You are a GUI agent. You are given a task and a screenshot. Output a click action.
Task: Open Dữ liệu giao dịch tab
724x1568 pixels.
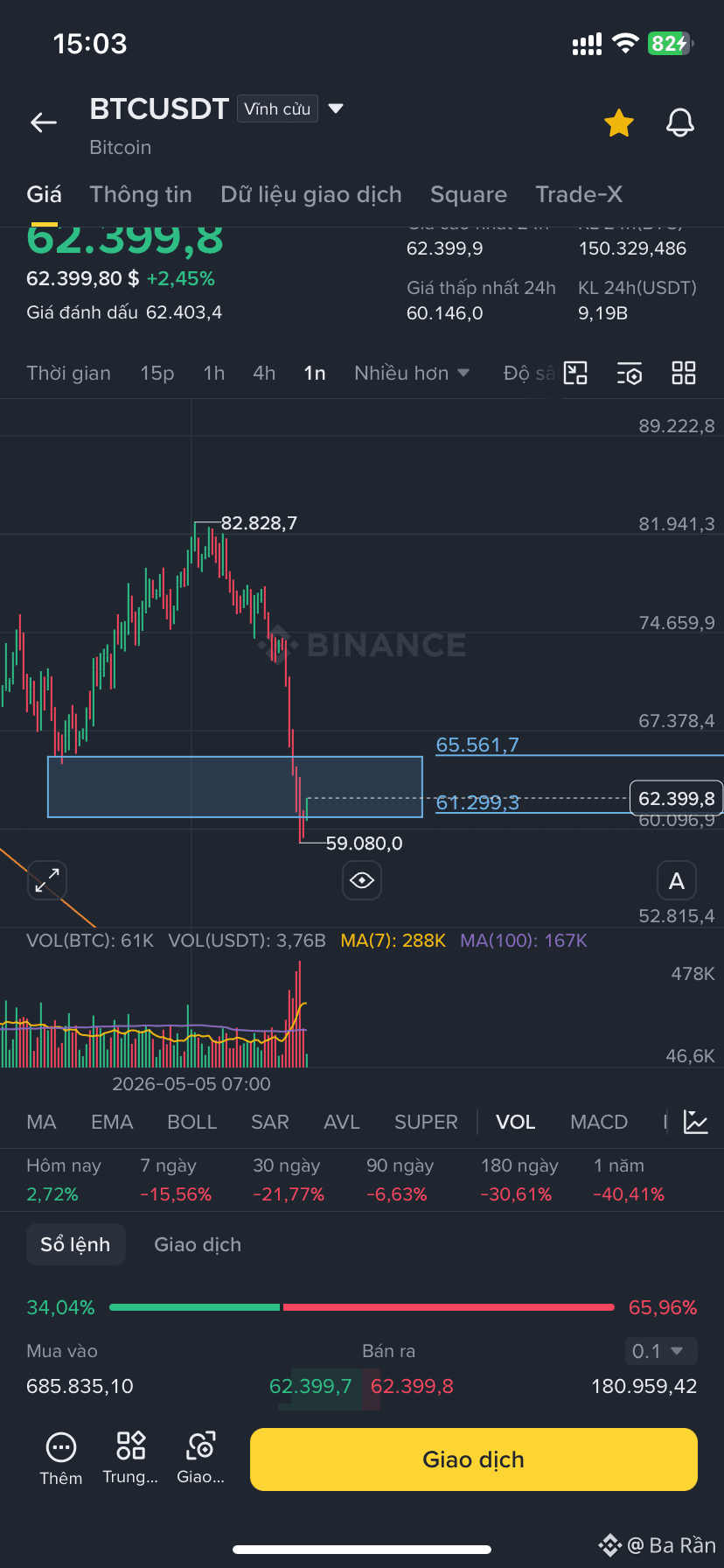311,194
